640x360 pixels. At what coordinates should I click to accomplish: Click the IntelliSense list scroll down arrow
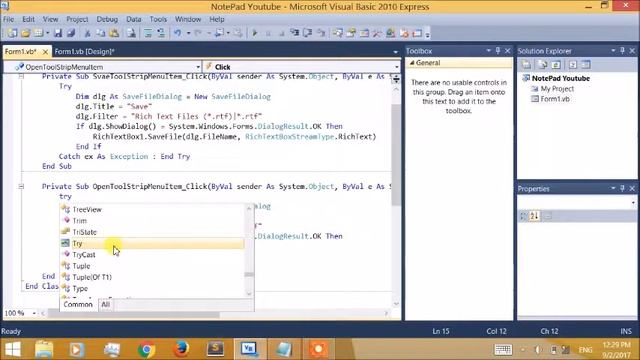tap(249, 293)
